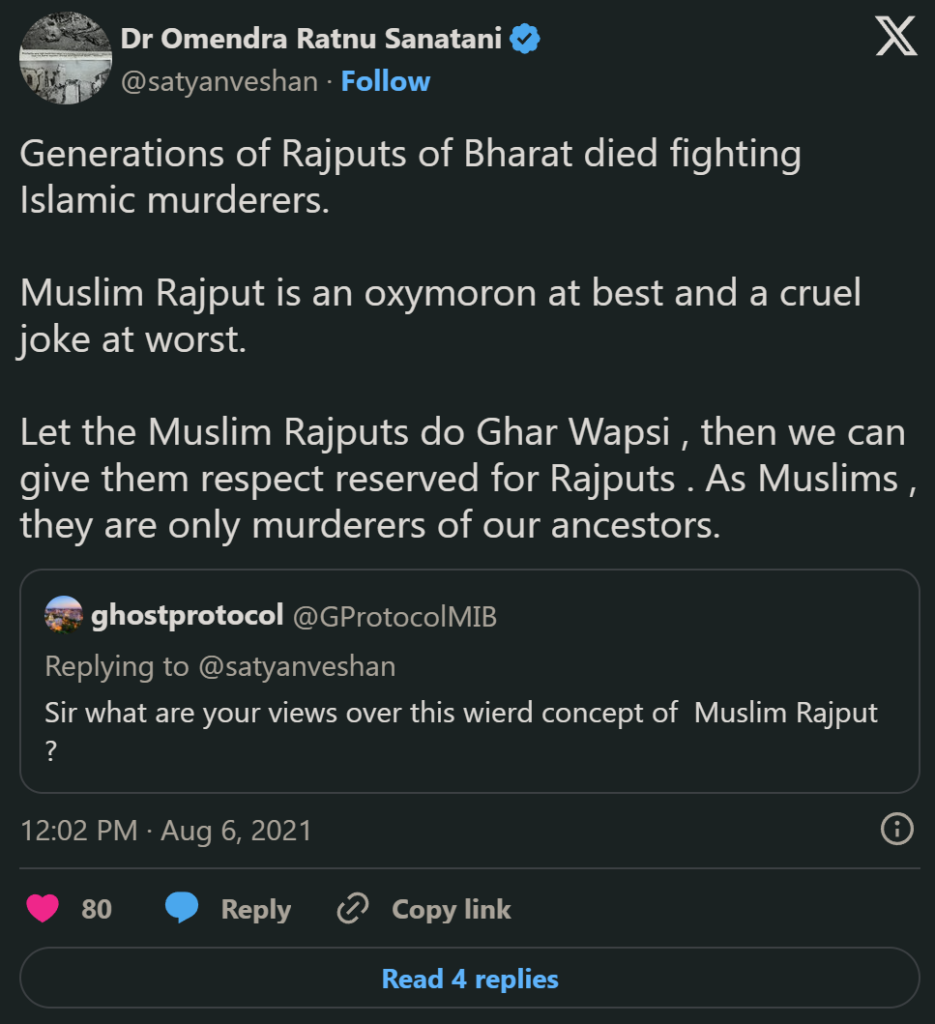The height and width of the screenshot is (1024, 935).
Task: Click the blue Reply speech bubble icon
Action: click(x=181, y=909)
